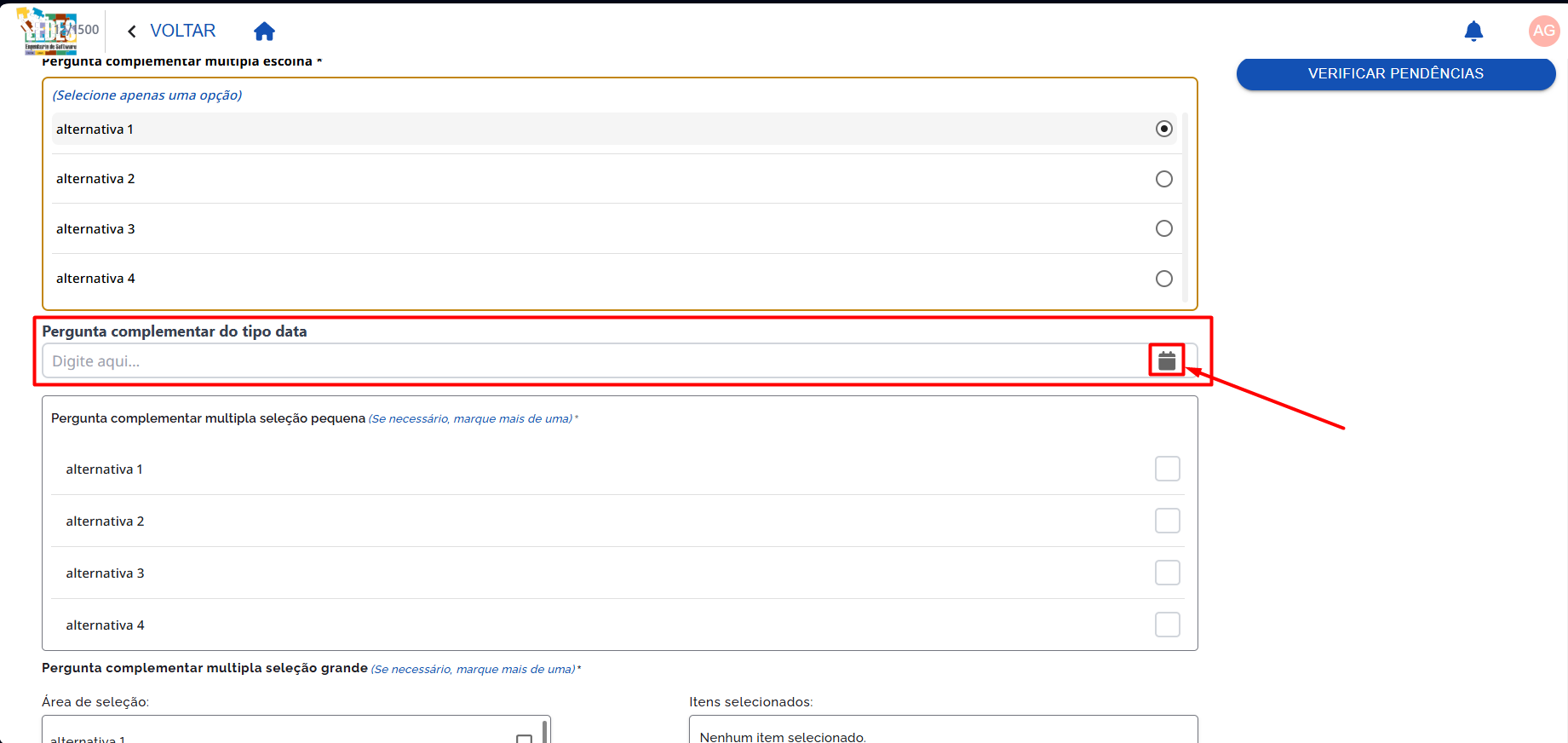Open the calendar date picker icon
Viewport: 1568px width, 743px height.
[x=1167, y=360]
